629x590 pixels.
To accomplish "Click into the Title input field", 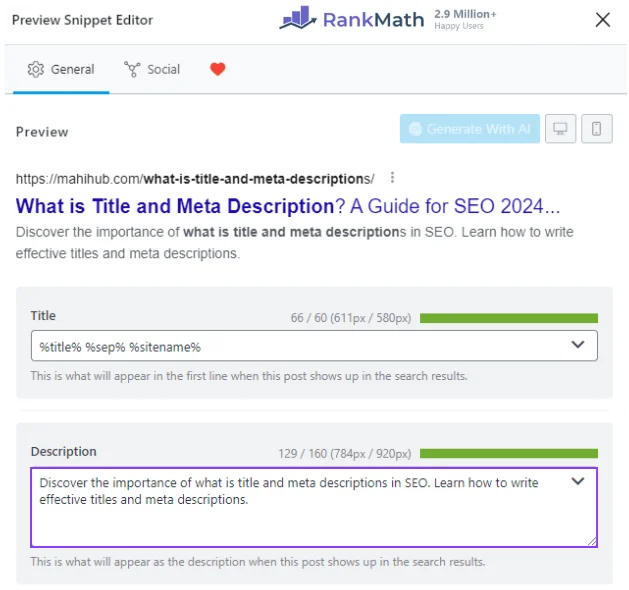I will point(314,346).
